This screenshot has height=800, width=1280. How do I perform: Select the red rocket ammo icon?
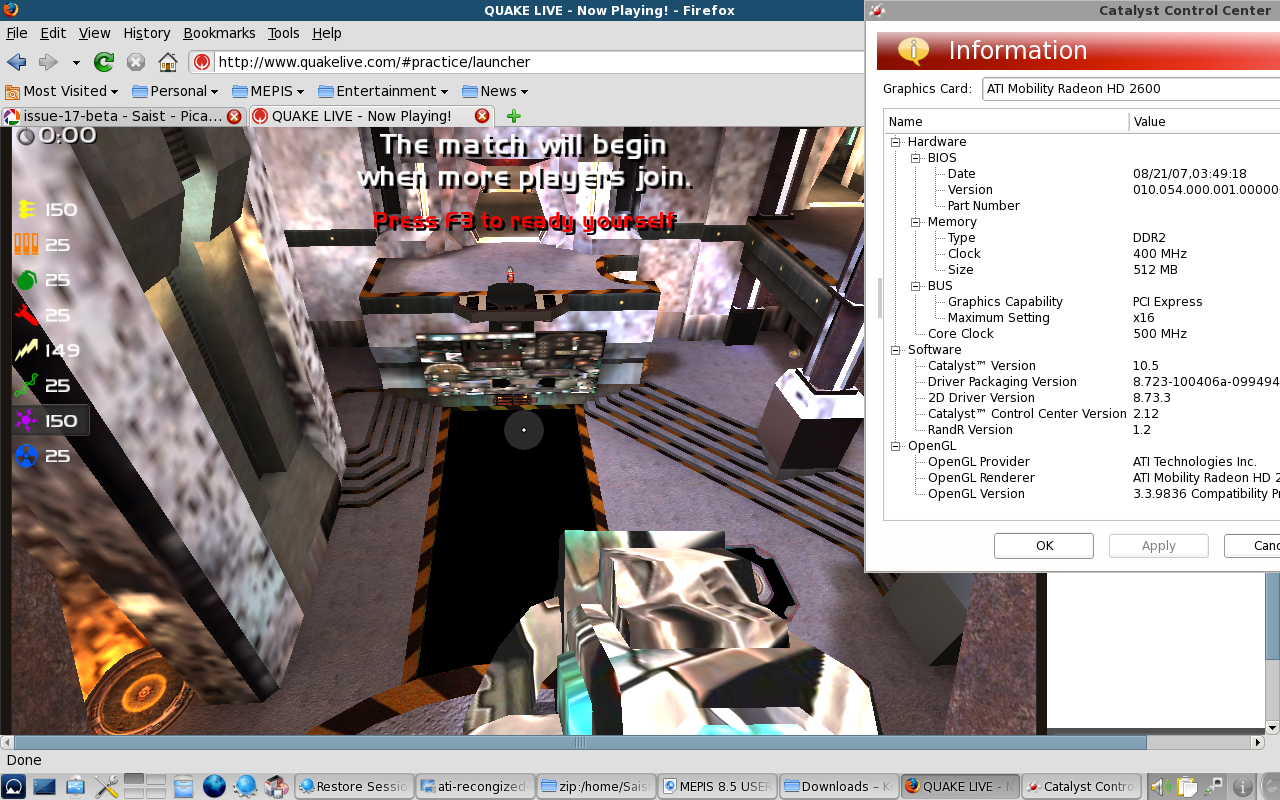26,315
